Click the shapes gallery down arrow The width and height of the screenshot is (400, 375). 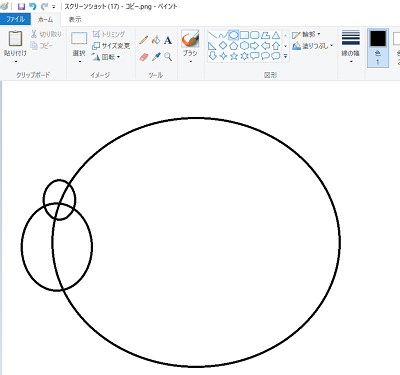(285, 46)
